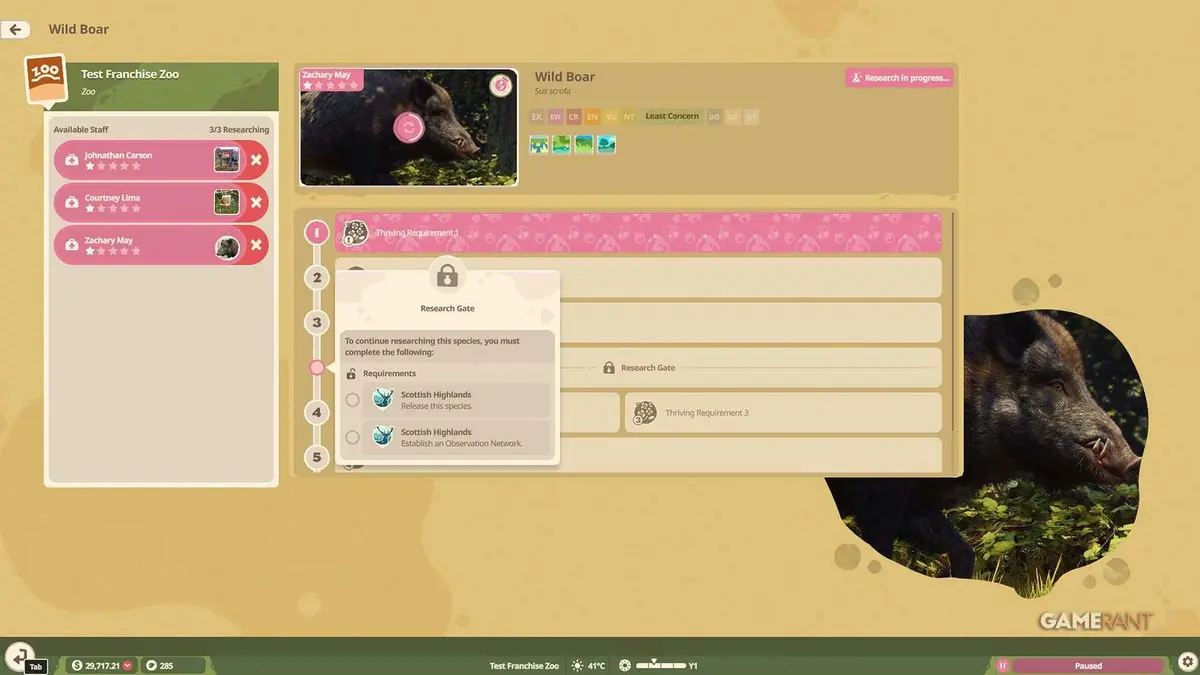Click the Research in progress button
Image resolution: width=1200 pixels, height=675 pixels.
[899, 77]
